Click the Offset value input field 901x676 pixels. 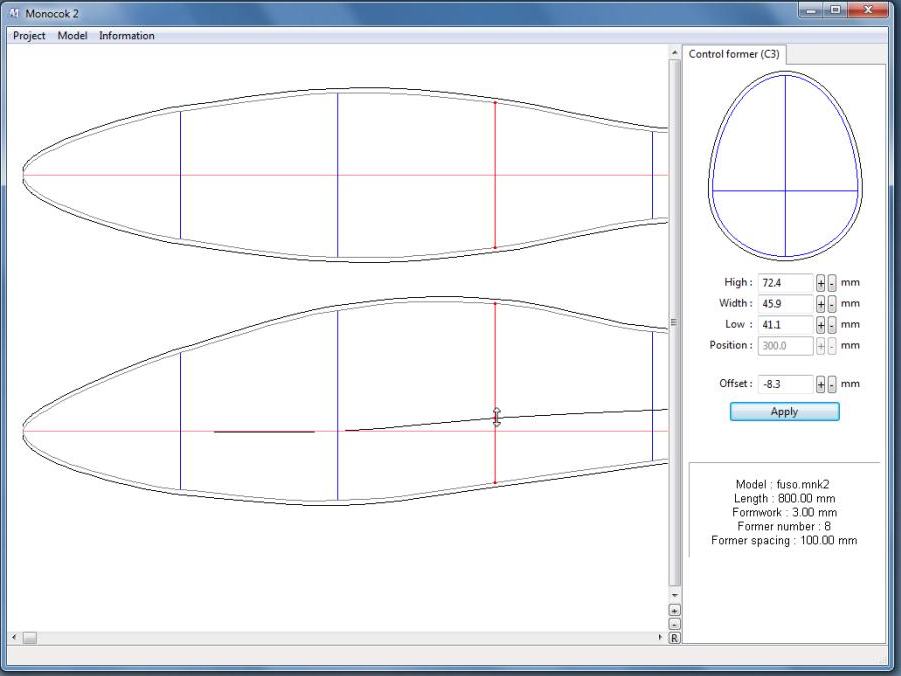pyautogui.click(x=786, y=384)
